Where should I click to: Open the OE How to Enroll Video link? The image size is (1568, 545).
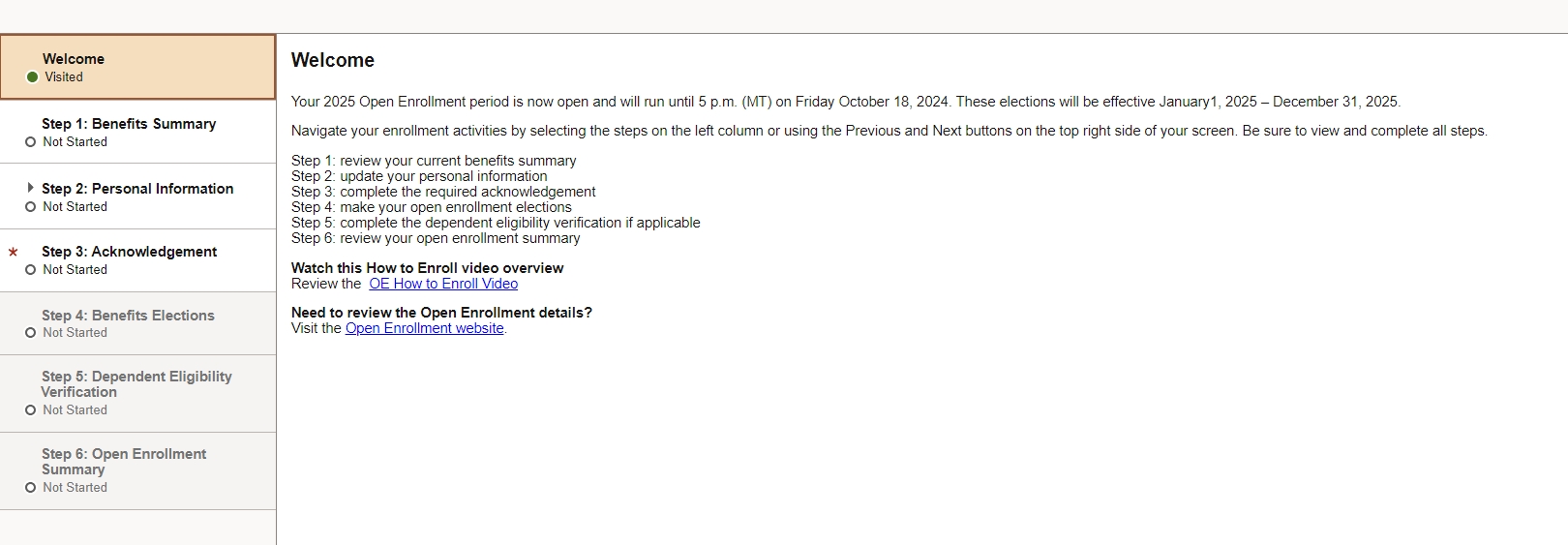[443, 284]
